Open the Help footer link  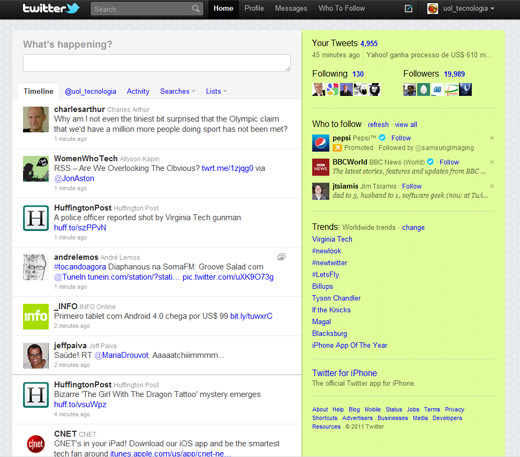tap(338, 410)
